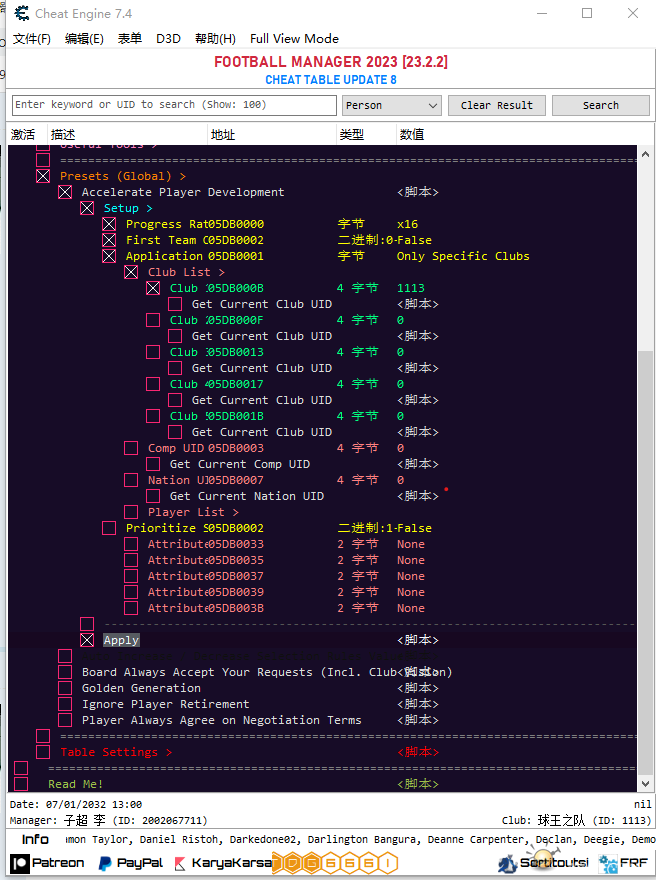Click the Cheat Engine logo icon in title bar
The width and height of the screenshot is (656, 880).
[21, 13]
